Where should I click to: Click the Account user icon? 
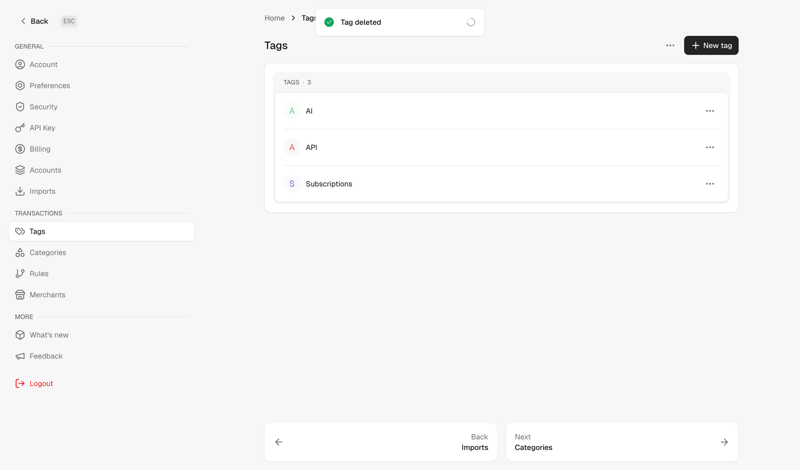pos(20,64)
